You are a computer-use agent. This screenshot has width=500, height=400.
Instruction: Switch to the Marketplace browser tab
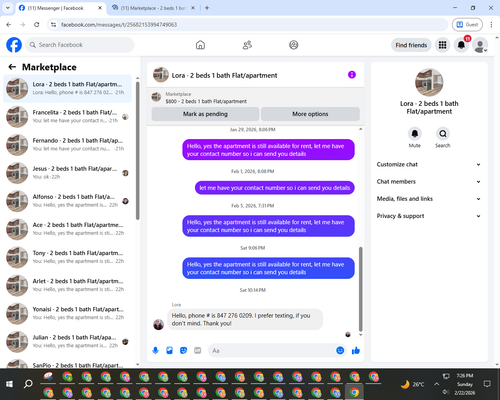153,8
